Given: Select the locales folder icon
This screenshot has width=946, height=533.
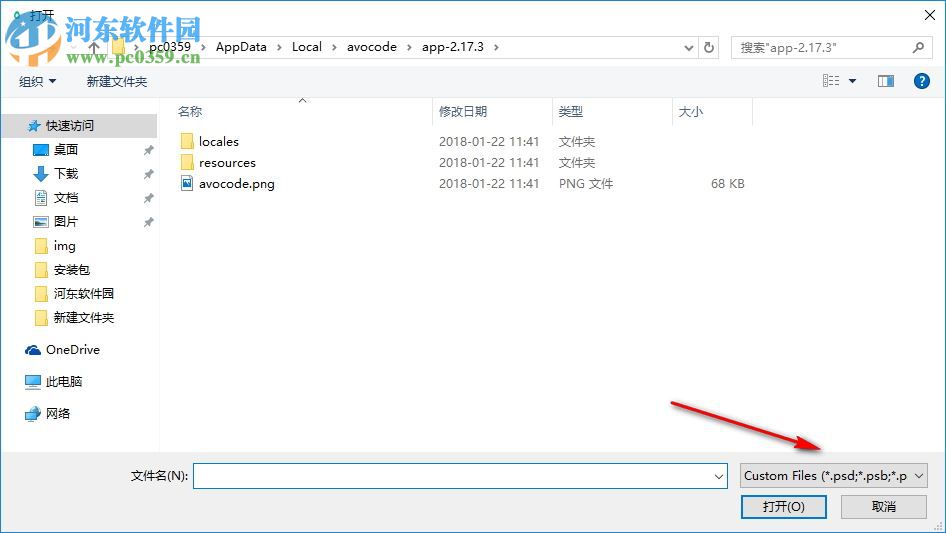Looking at the screenshot, I should pyautogui.click(x=187, y=141).
